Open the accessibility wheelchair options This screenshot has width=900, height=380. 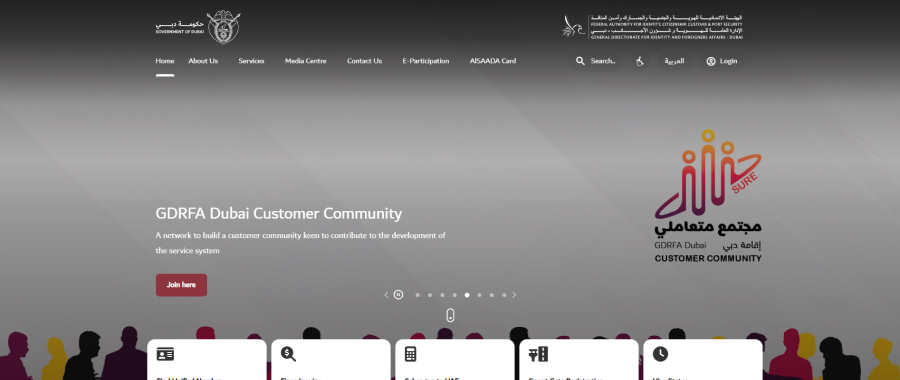(x=640, y=61)
